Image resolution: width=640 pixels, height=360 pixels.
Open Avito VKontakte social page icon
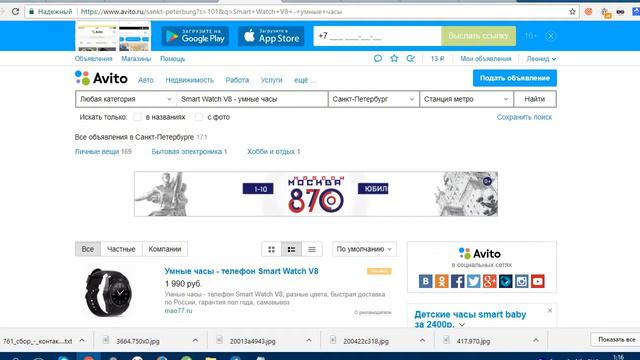point(425,281)
